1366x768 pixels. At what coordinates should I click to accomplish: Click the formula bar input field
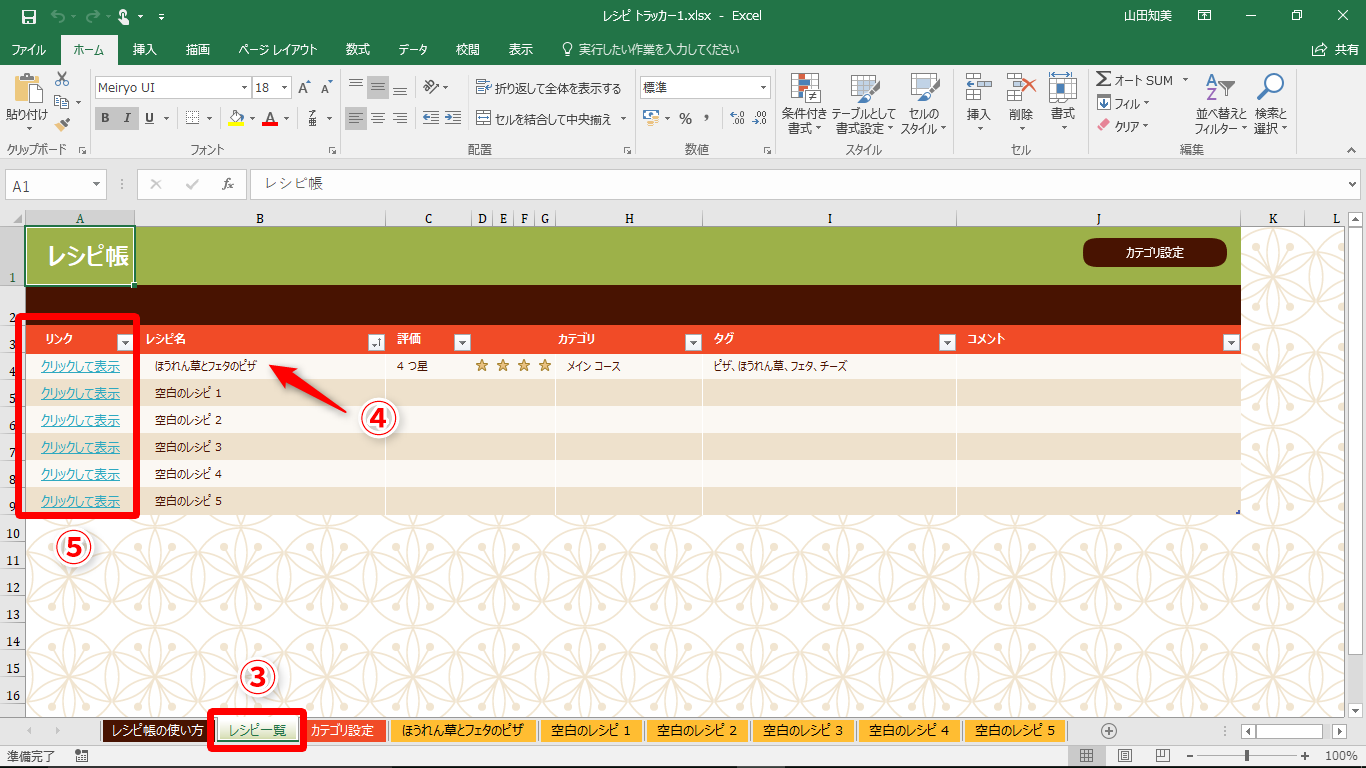click(797, 185)
